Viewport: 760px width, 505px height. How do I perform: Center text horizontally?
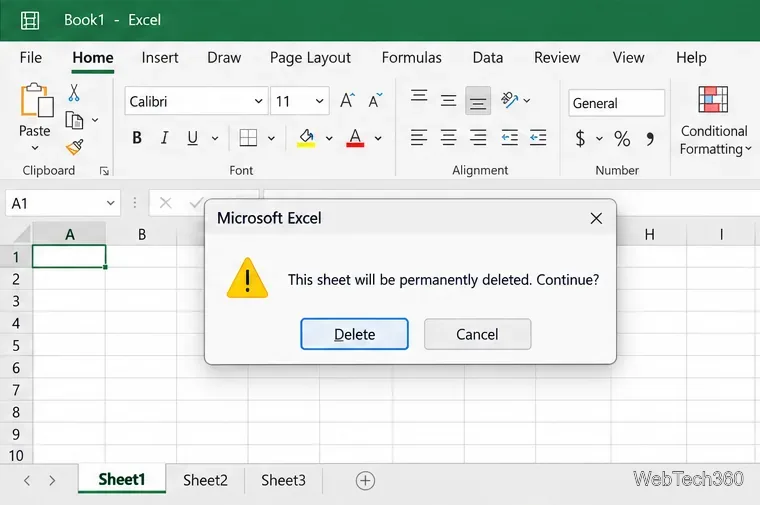tap(448, 138)
